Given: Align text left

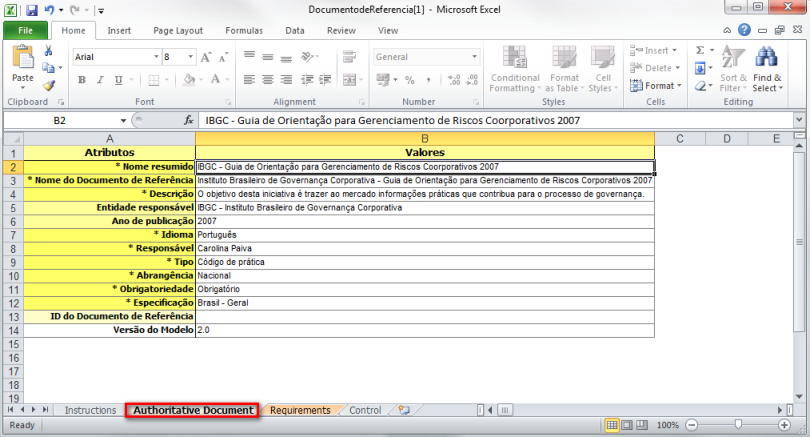Looking at the screenshot, I should [x=250, y=80].
